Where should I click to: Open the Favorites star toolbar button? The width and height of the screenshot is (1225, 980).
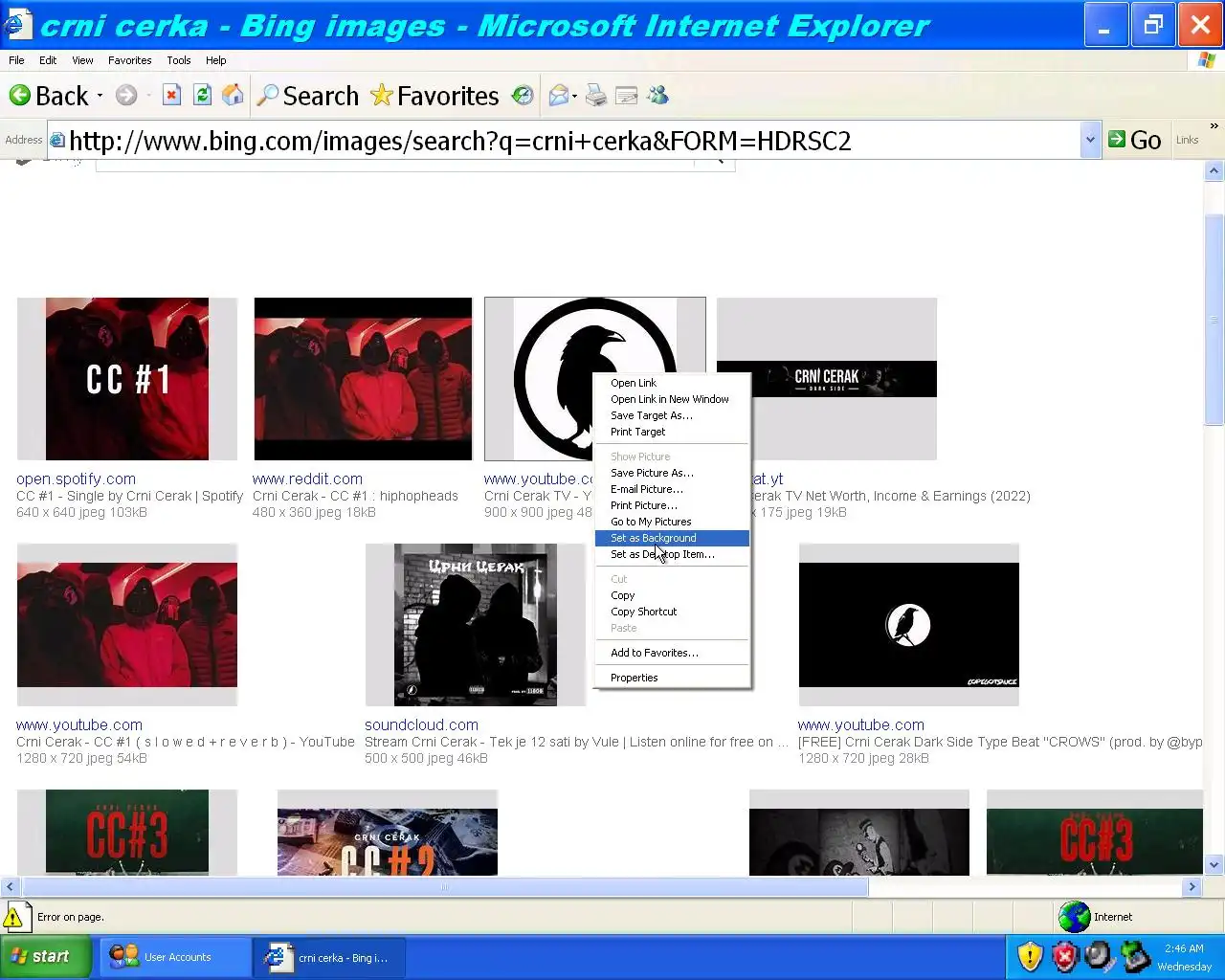pyautogui.click(x=435, y=96)
